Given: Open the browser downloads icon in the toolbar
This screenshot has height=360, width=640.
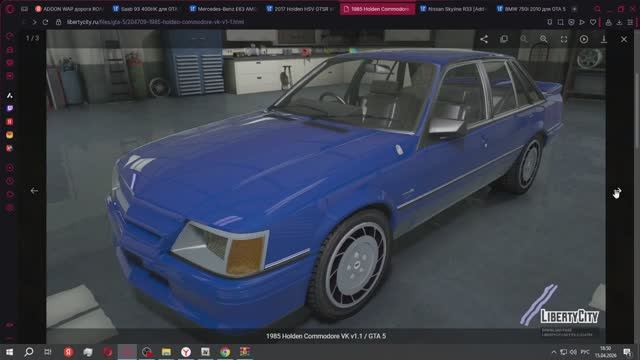Looking at the screenshot, I should [x=619, y=22].
